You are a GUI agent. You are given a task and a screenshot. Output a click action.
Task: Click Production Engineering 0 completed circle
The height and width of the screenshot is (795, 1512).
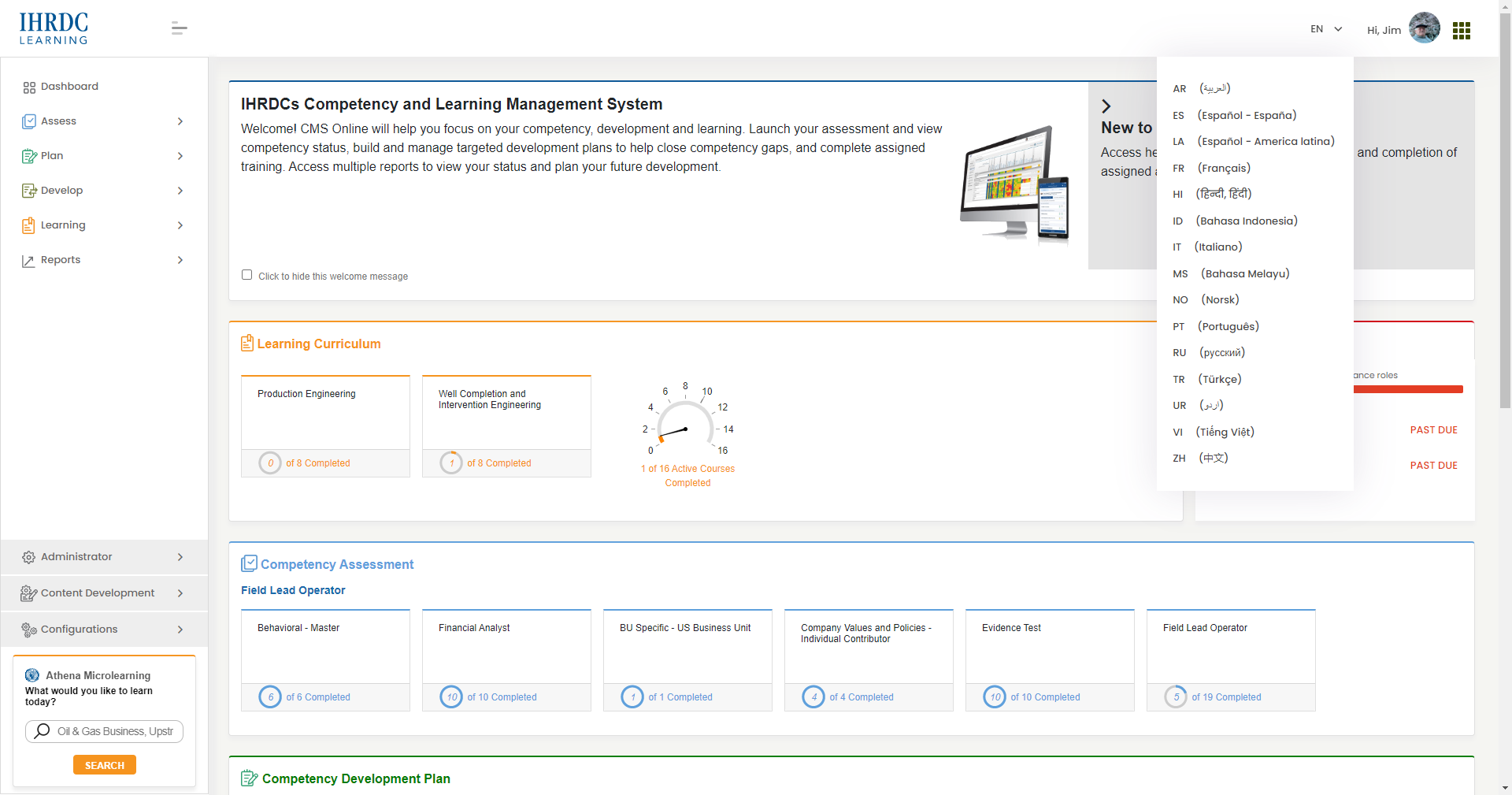pos(270,463)
